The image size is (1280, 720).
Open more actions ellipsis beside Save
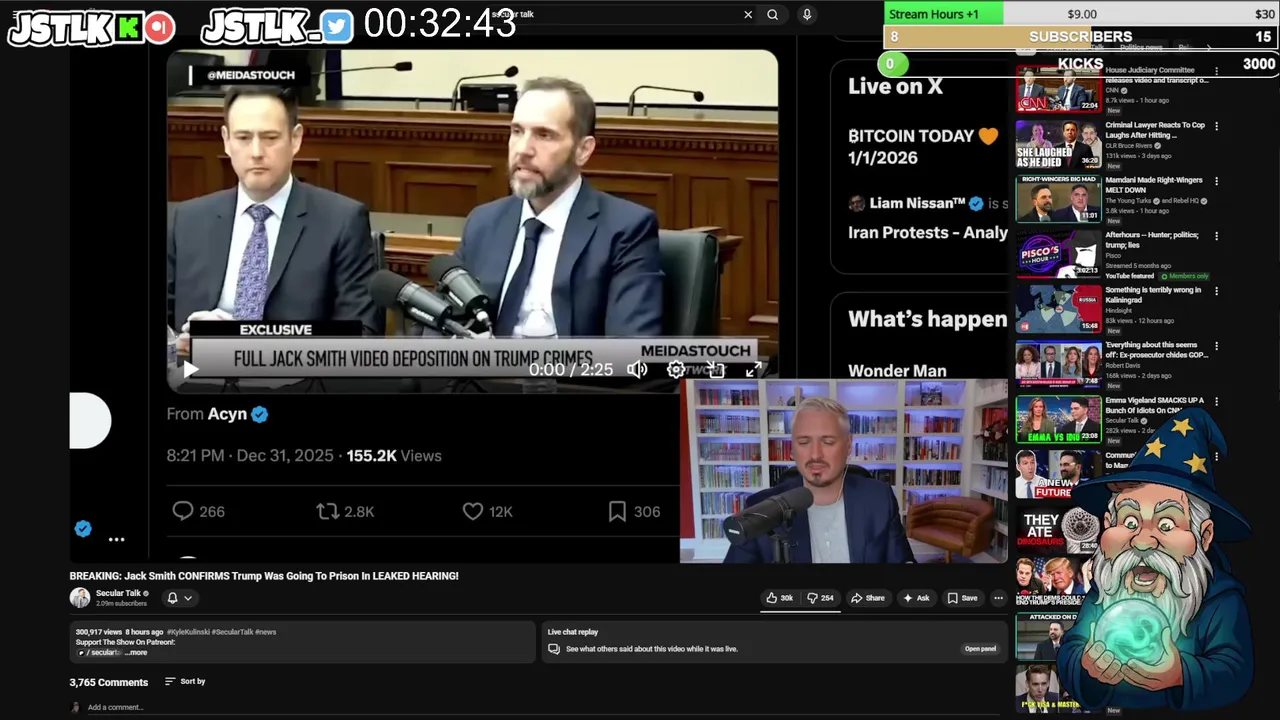click(998, 598)
